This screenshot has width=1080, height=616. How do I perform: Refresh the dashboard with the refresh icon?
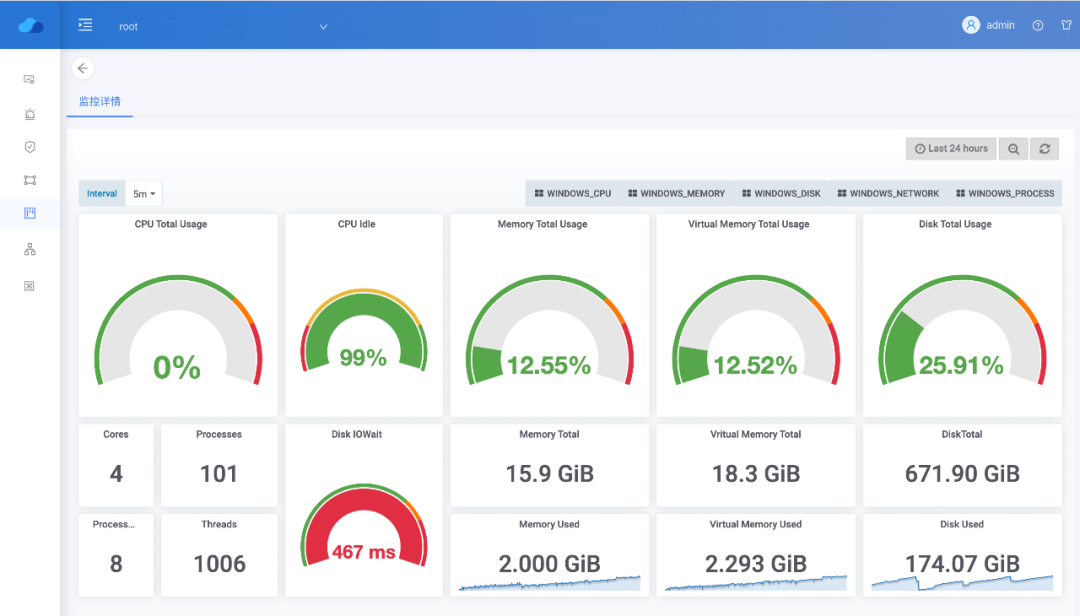tap(1044, 149)
